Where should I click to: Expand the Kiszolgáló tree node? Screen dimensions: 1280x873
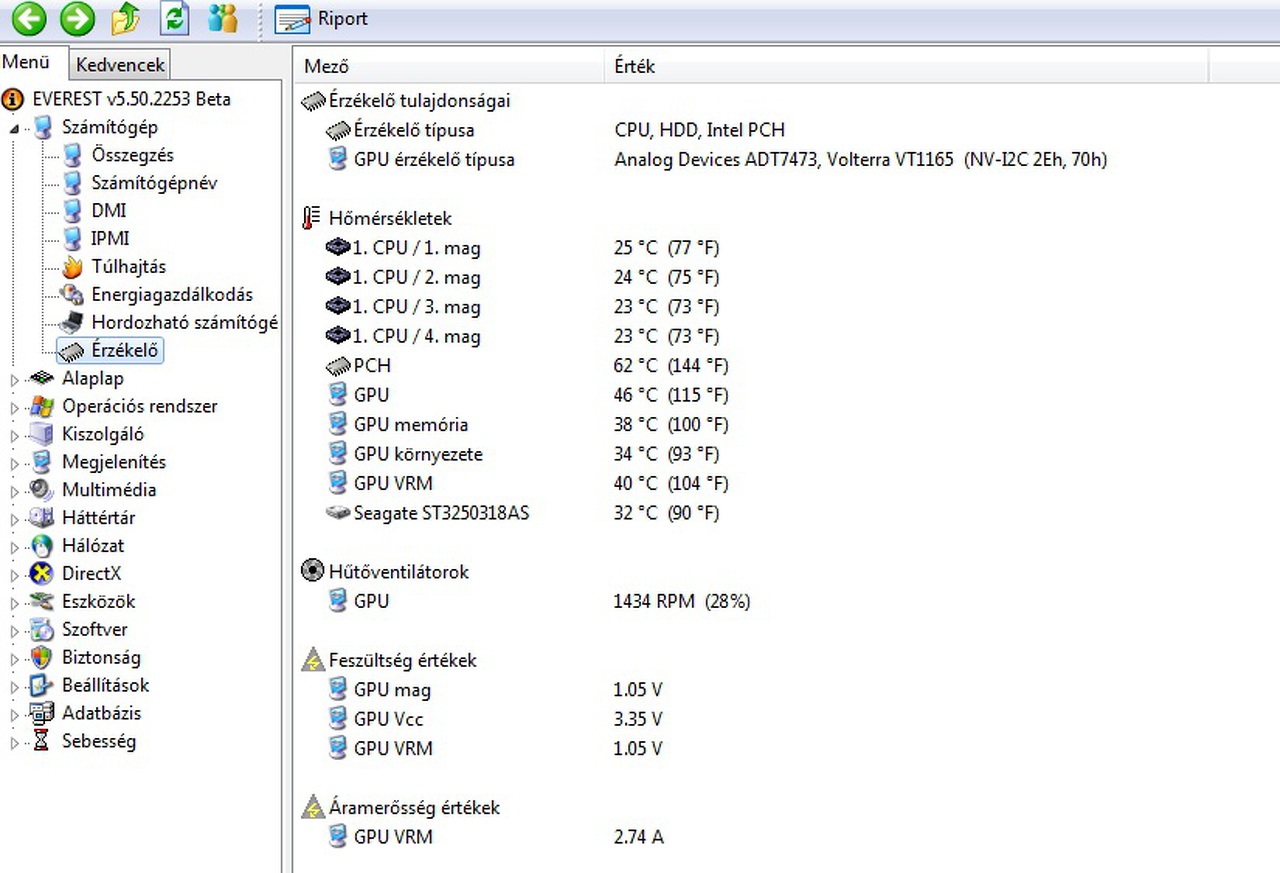(14, 435)
